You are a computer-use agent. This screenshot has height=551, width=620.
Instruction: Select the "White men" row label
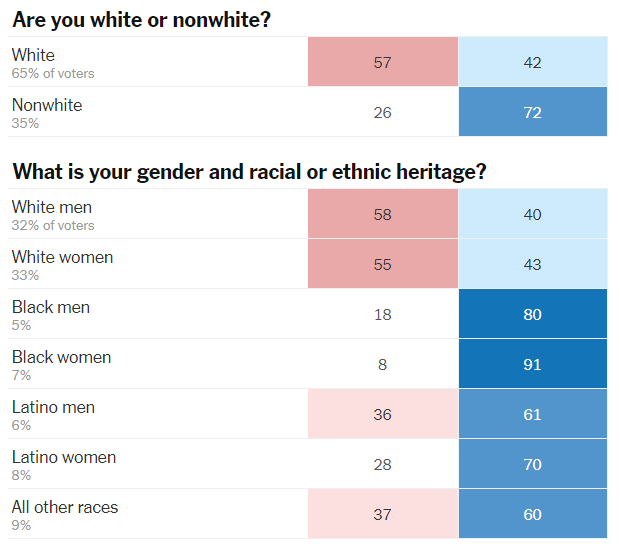click(52, 207)
